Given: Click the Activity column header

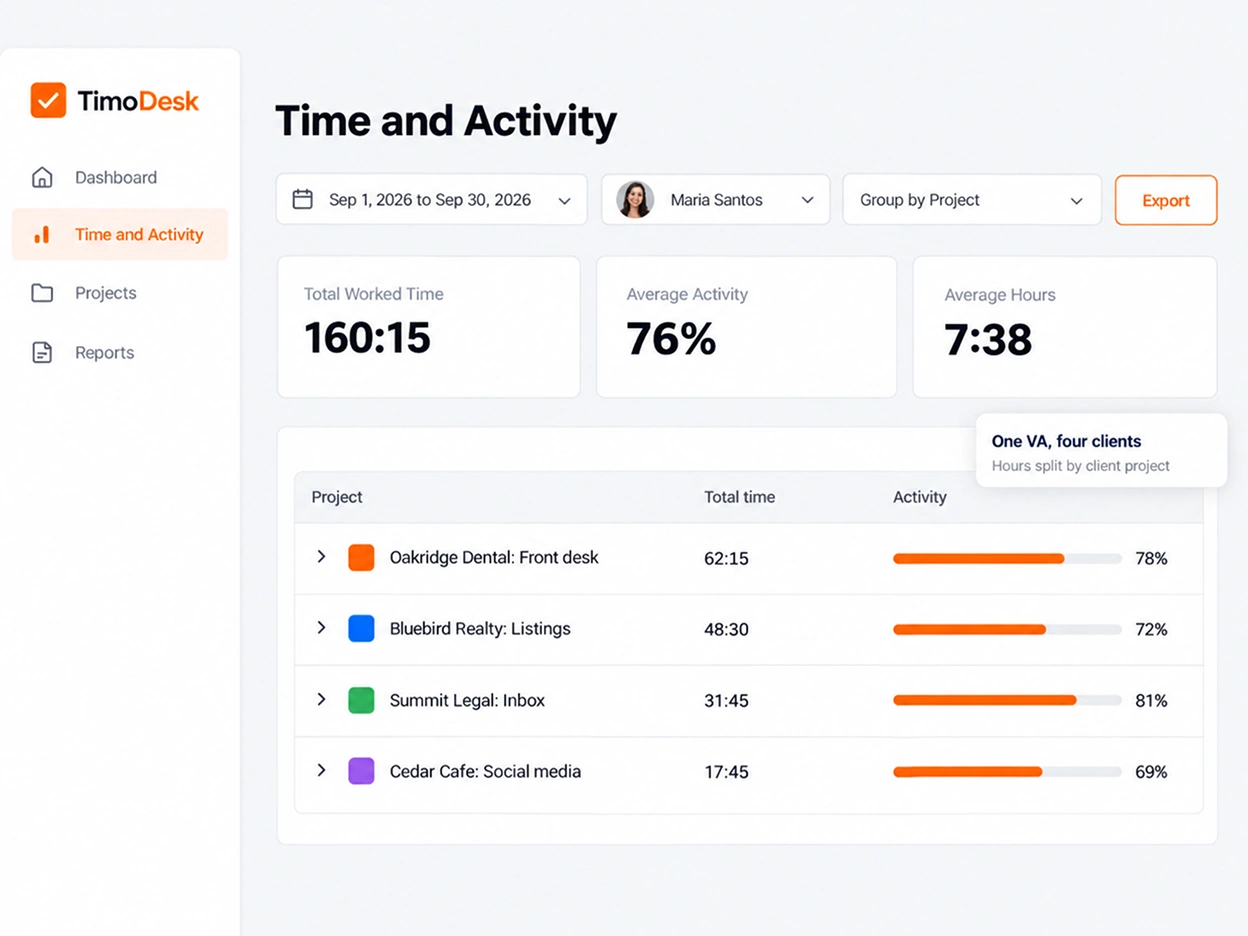Looking at the screenshot, I should (919, 497).
